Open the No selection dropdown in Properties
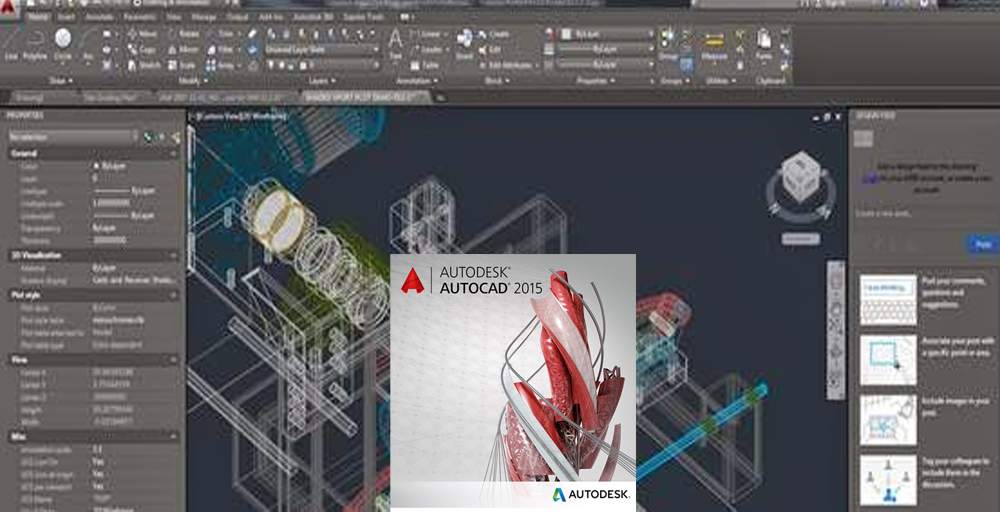The width and height of the screenshot is (1000, 512). 73,136
